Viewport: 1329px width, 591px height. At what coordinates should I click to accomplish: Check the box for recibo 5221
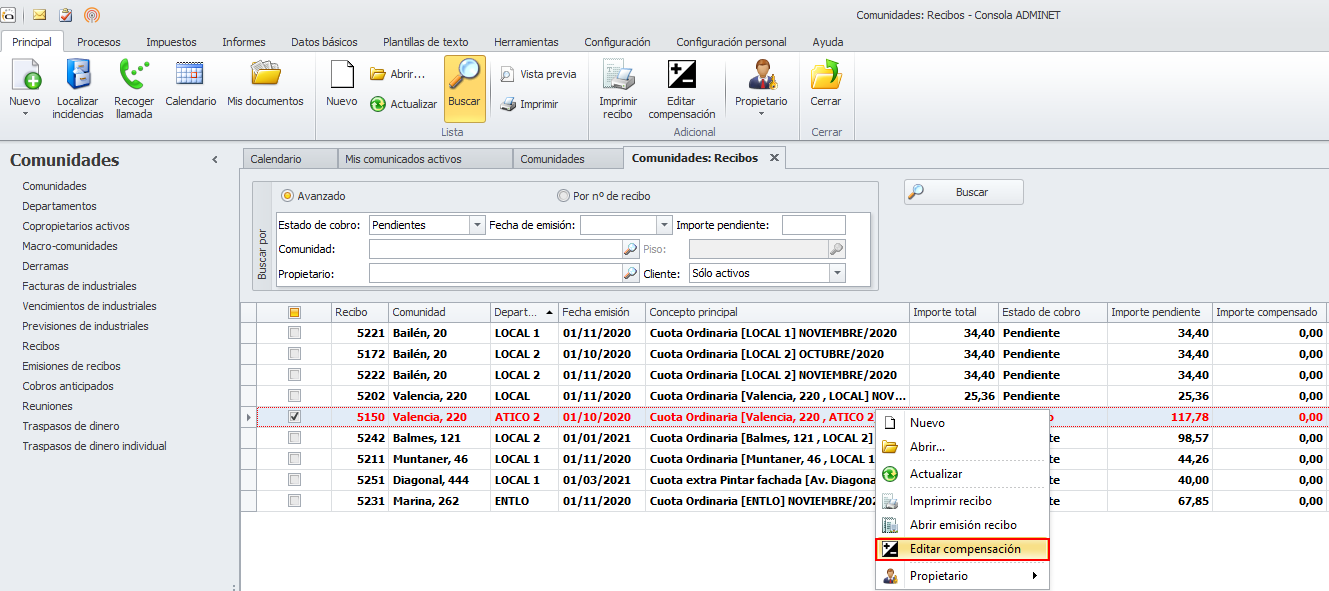294,333
